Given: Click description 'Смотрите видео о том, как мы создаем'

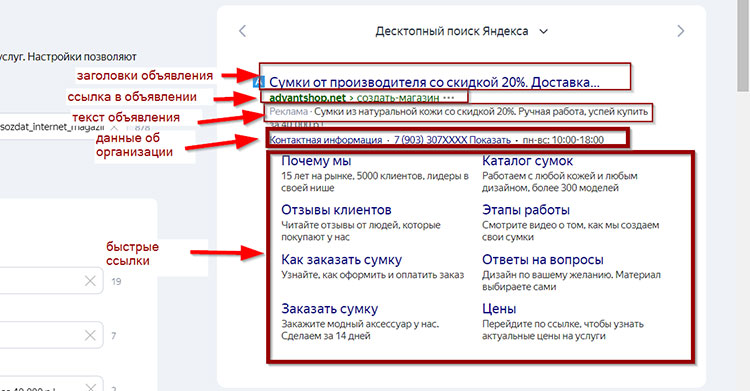Looking at the screenshot, I should (571, 231).
